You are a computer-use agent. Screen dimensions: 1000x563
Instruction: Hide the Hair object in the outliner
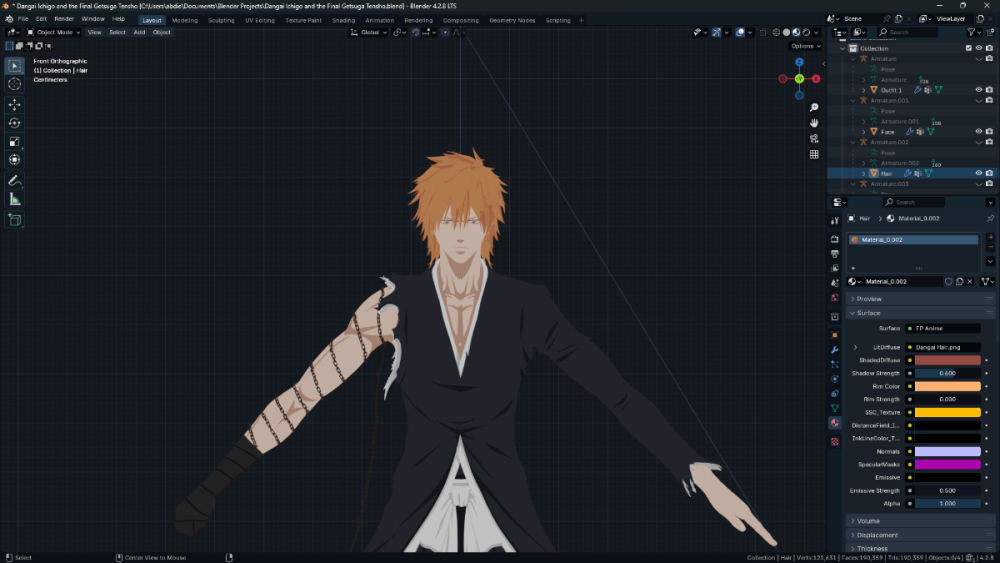(978, 173)
